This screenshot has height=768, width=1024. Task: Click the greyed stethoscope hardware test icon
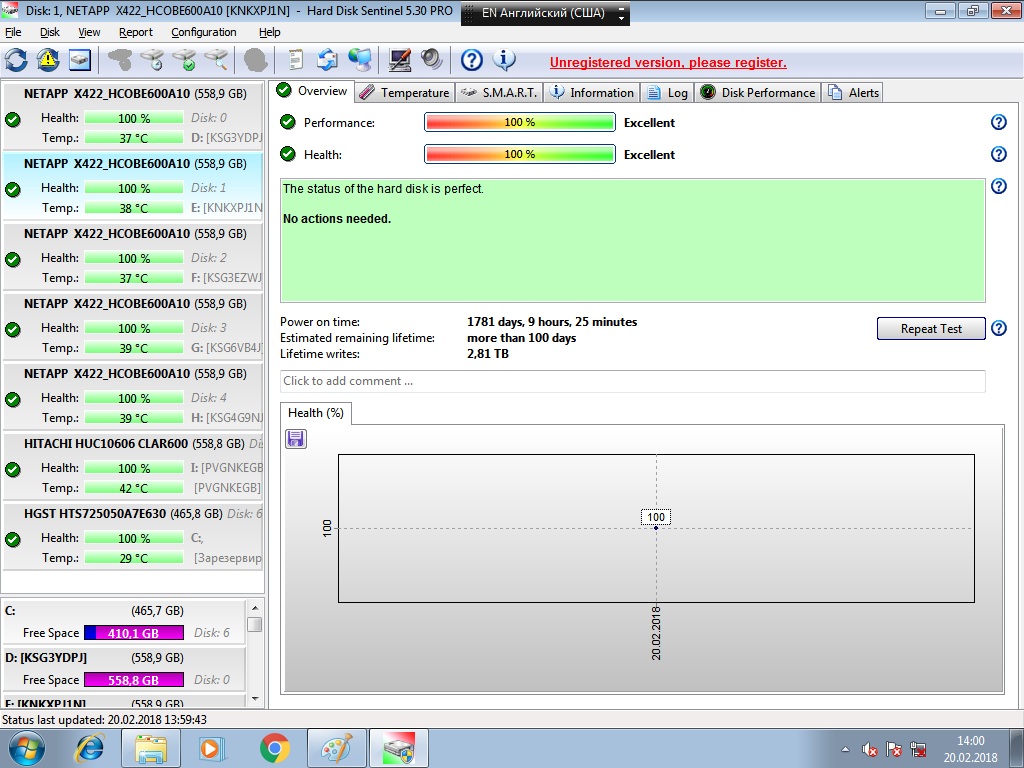120,60
